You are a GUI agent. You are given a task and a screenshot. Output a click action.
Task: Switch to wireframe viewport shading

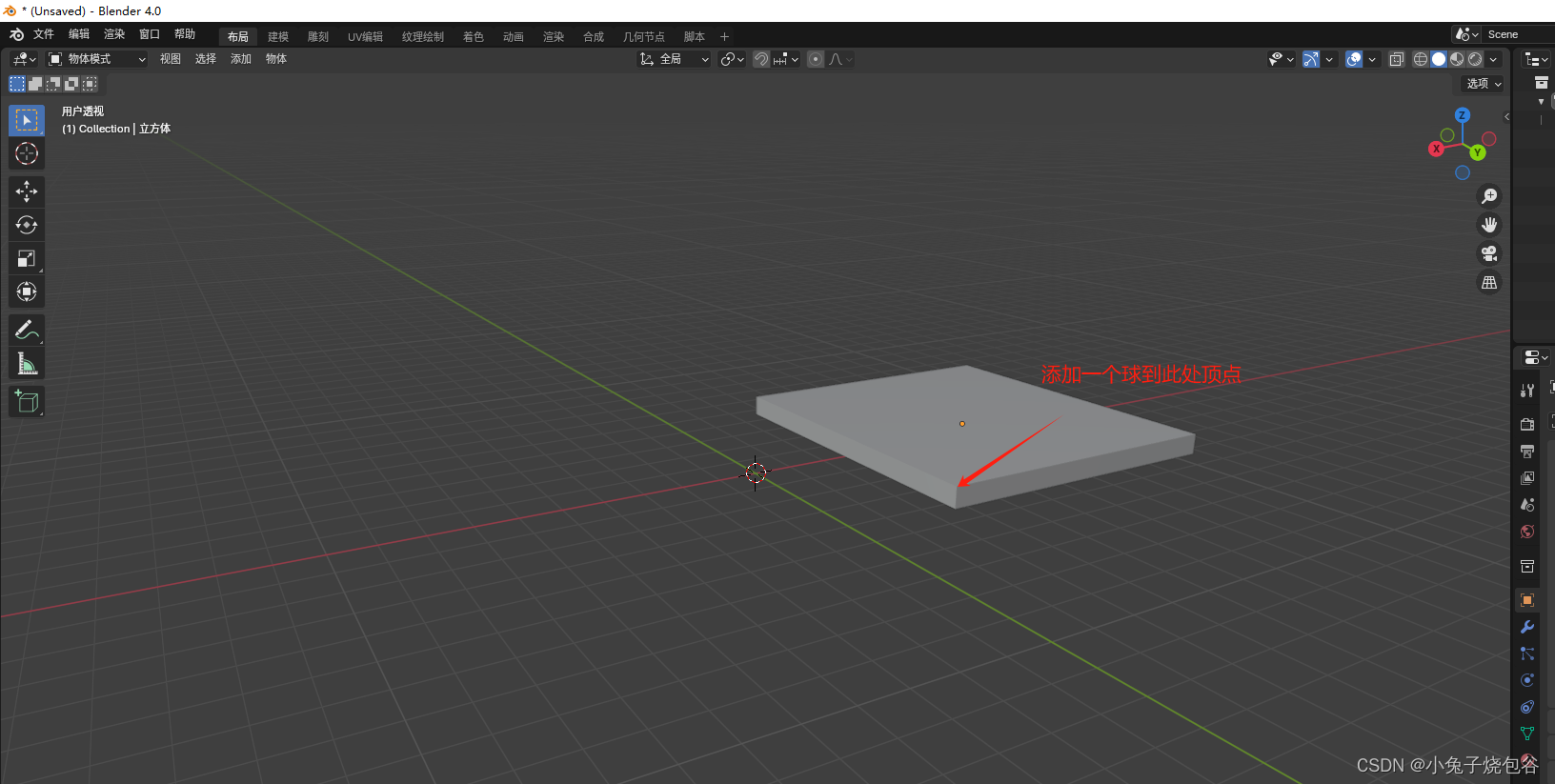[x=1421, y=59]
